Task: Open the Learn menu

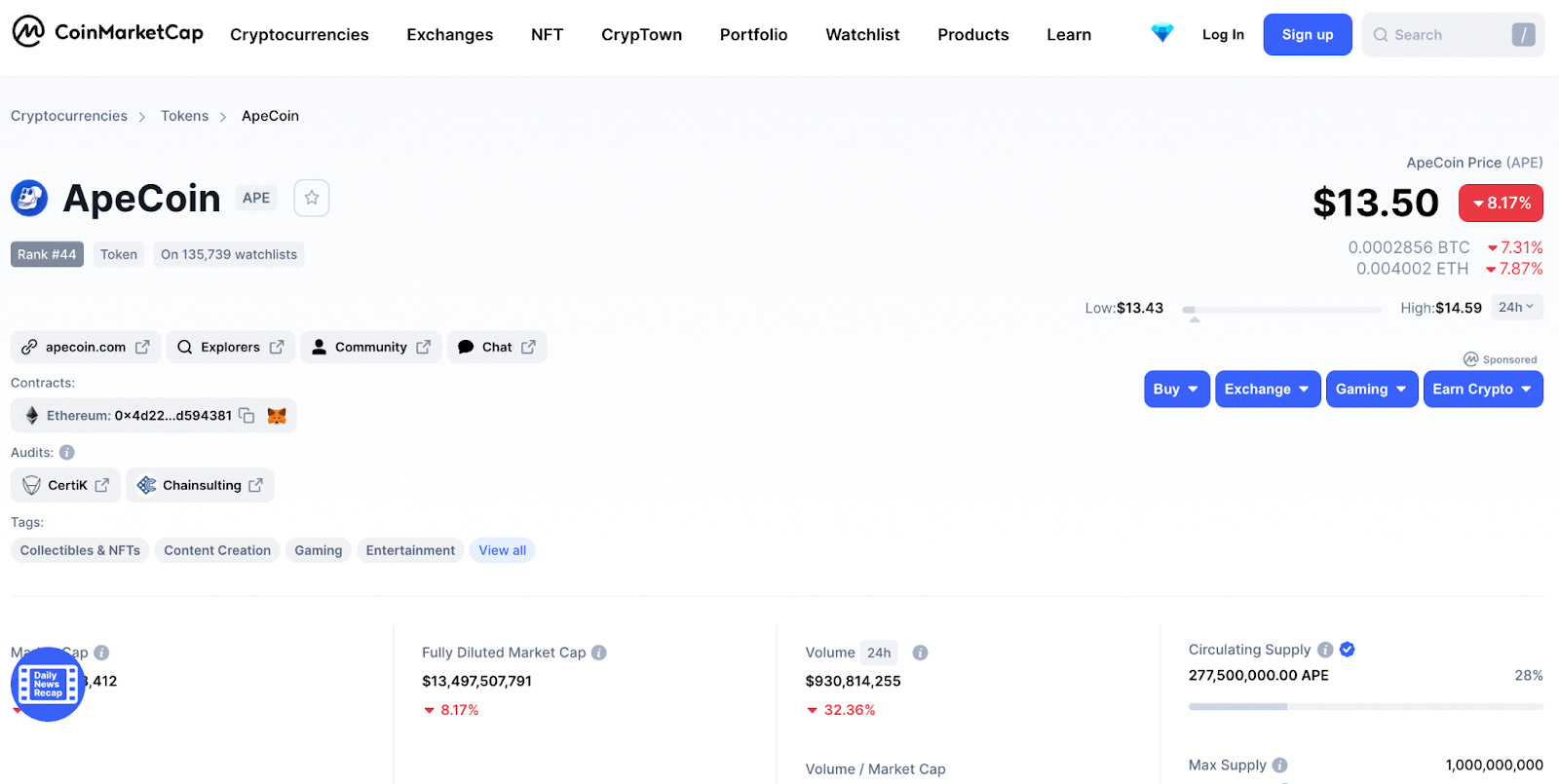Action: [x=1069, y=35]
